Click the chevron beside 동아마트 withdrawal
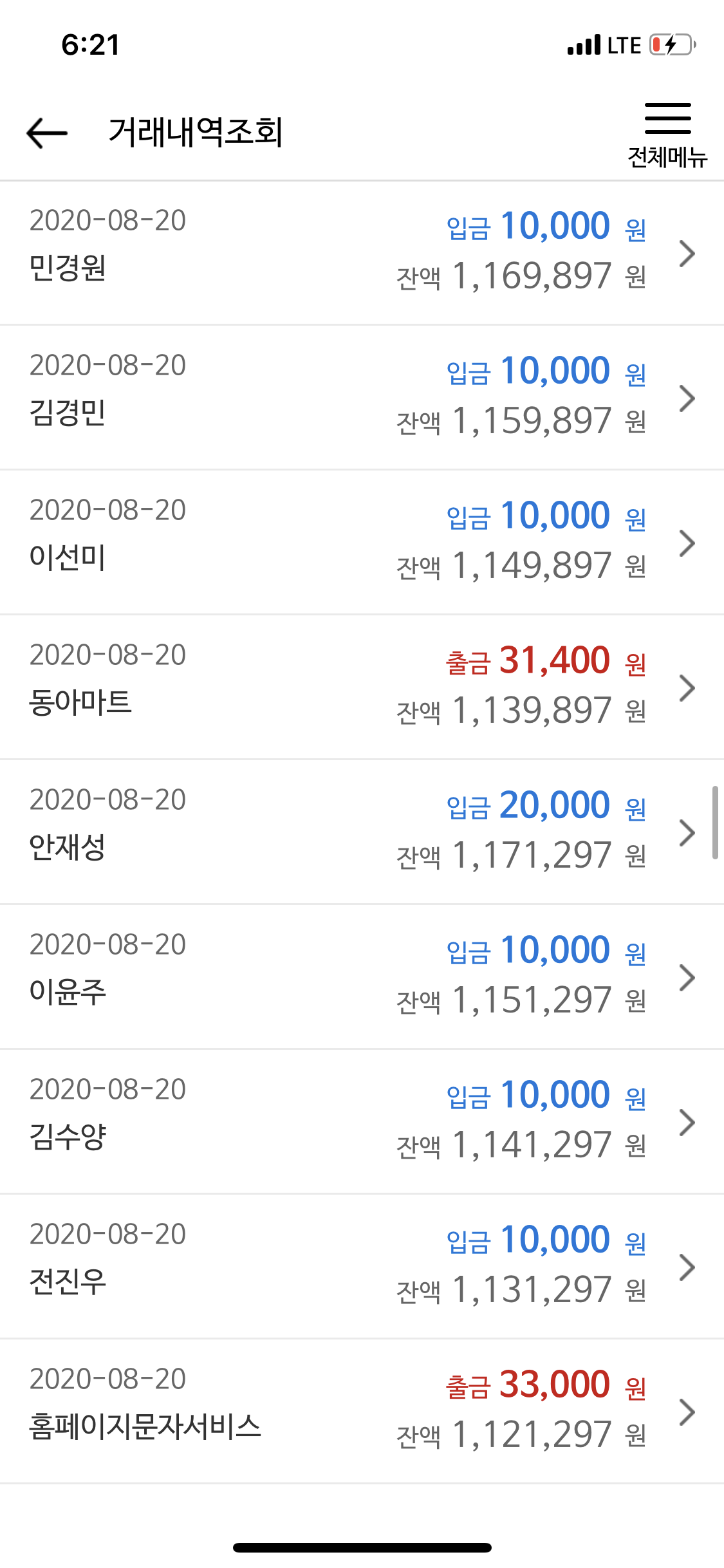724x1568 pixels. (687, 688)
